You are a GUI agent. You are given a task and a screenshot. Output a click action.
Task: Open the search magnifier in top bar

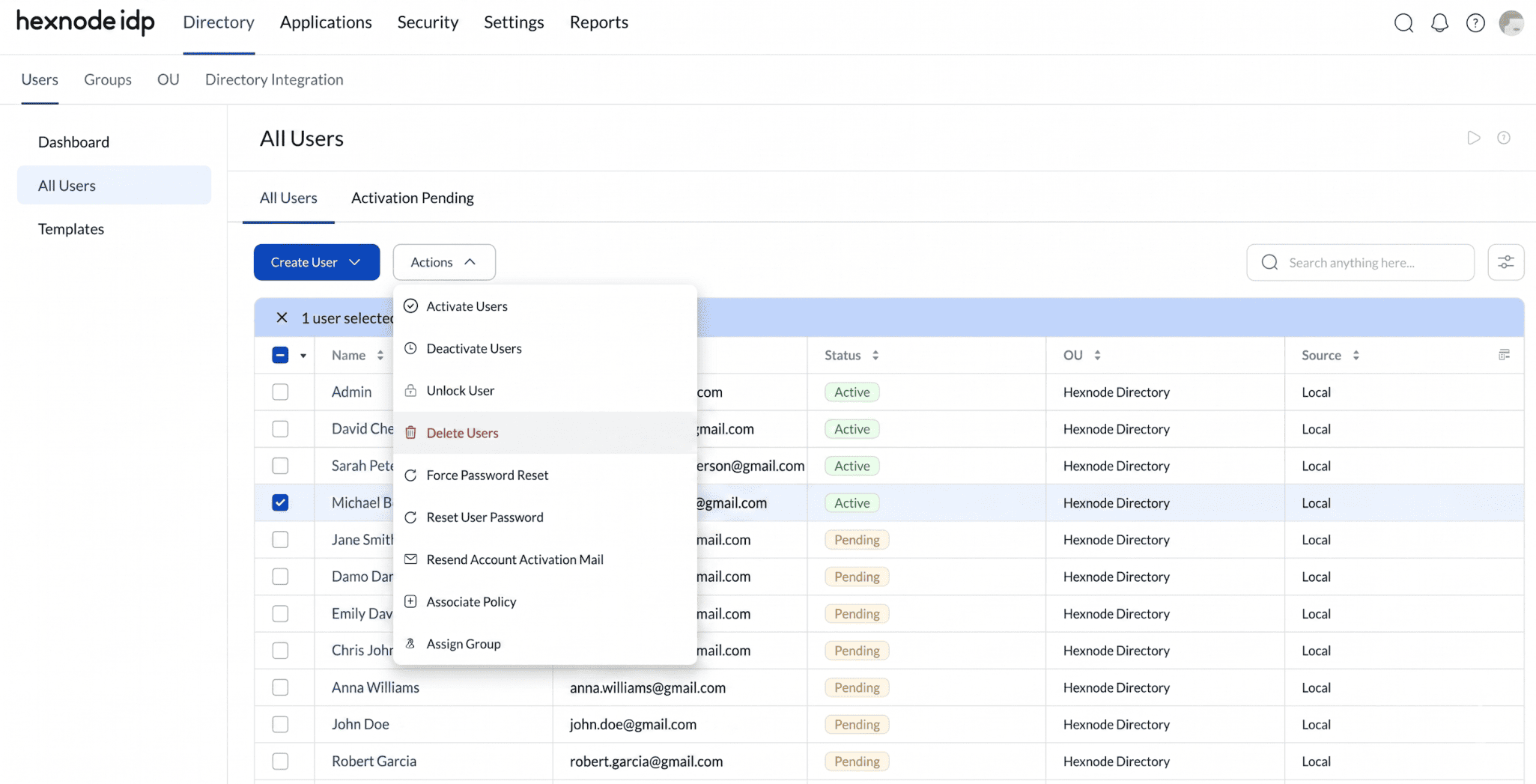pos(1403,23)
